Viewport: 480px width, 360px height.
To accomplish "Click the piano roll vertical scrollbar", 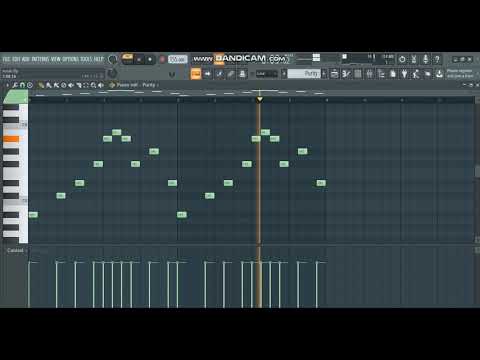I will [x=477, y=172].
